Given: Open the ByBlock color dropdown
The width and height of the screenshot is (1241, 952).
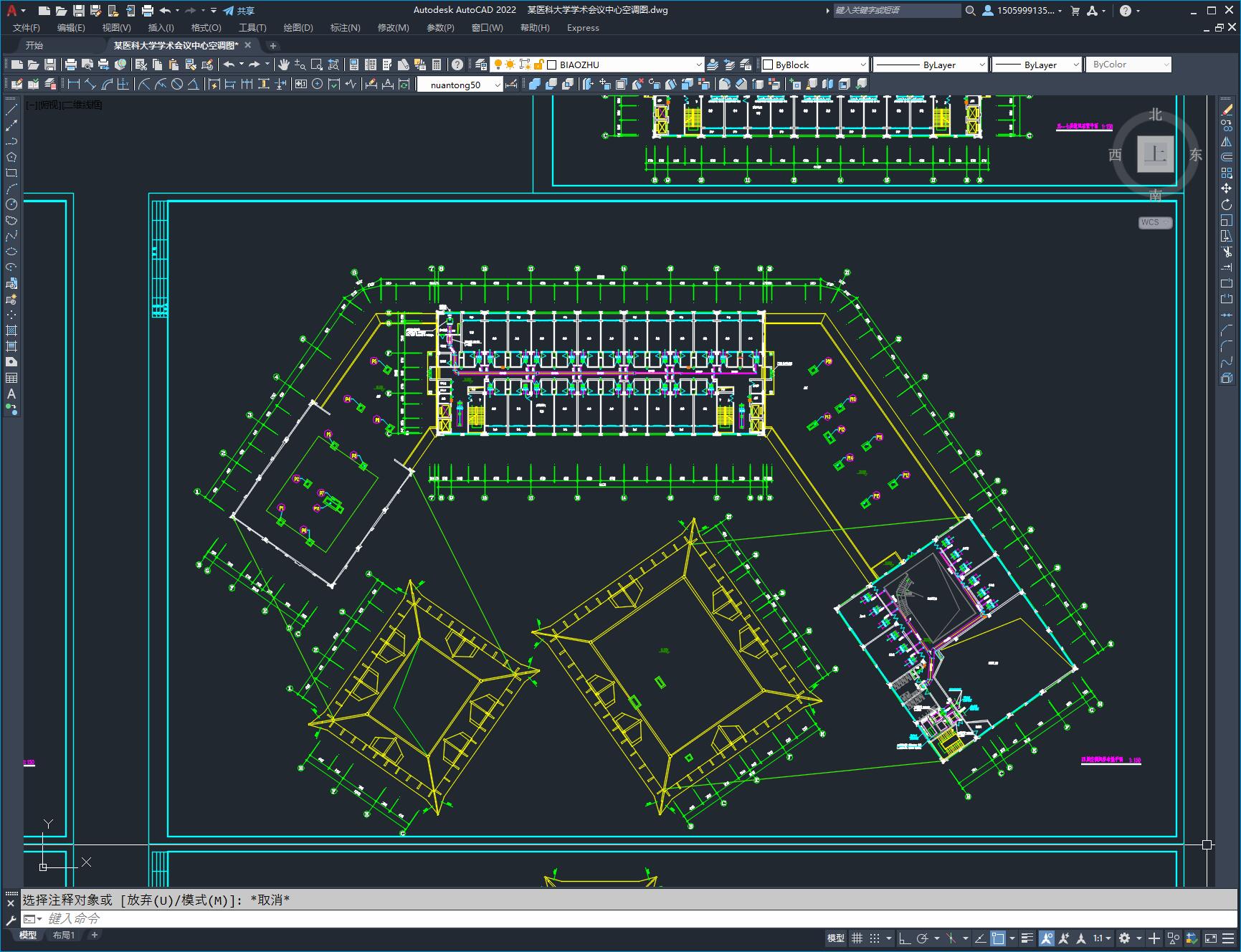Looking at the screenshot, I should coord(814,65).
